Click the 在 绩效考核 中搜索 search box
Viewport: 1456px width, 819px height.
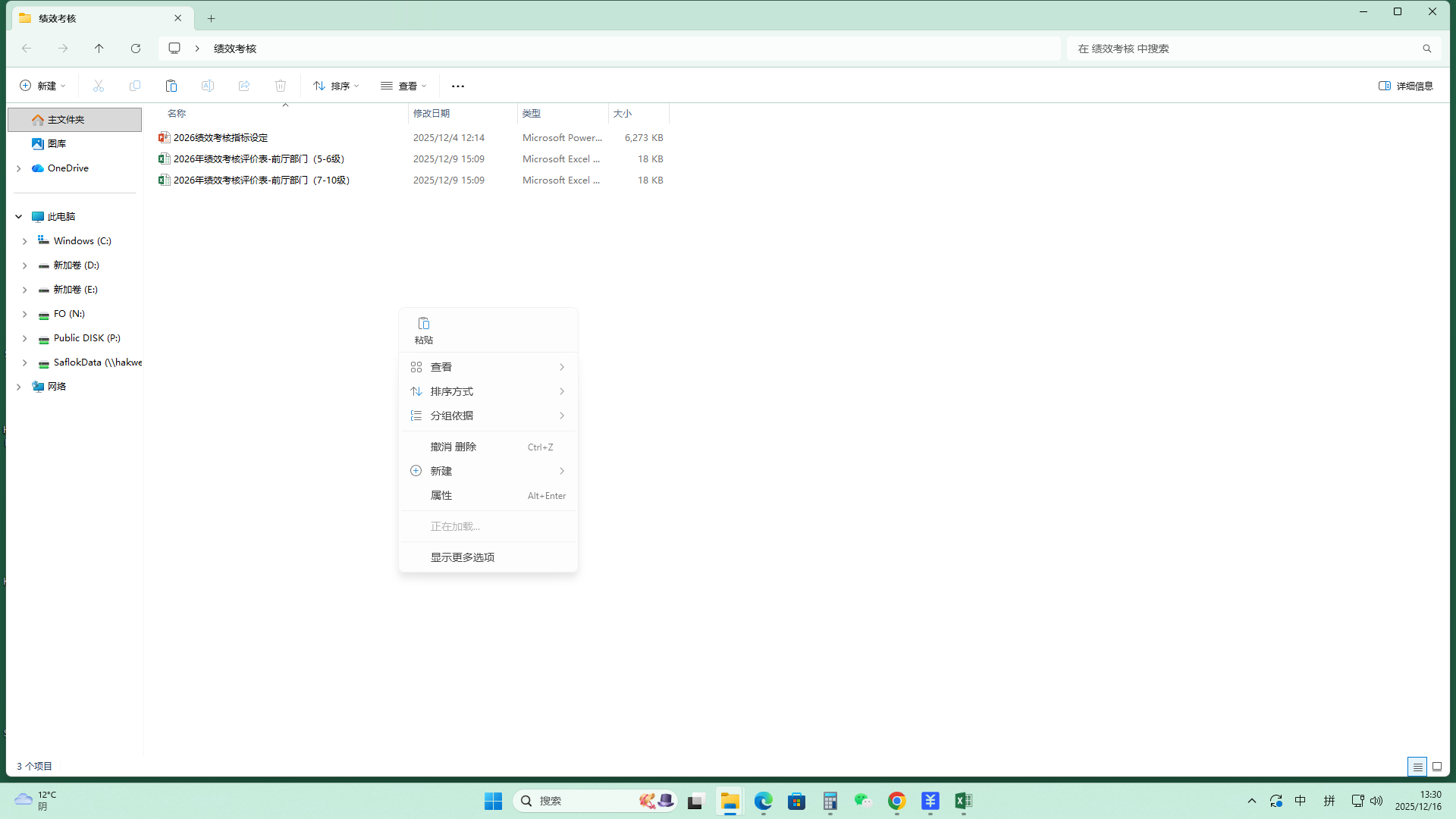pos(1244,49)
